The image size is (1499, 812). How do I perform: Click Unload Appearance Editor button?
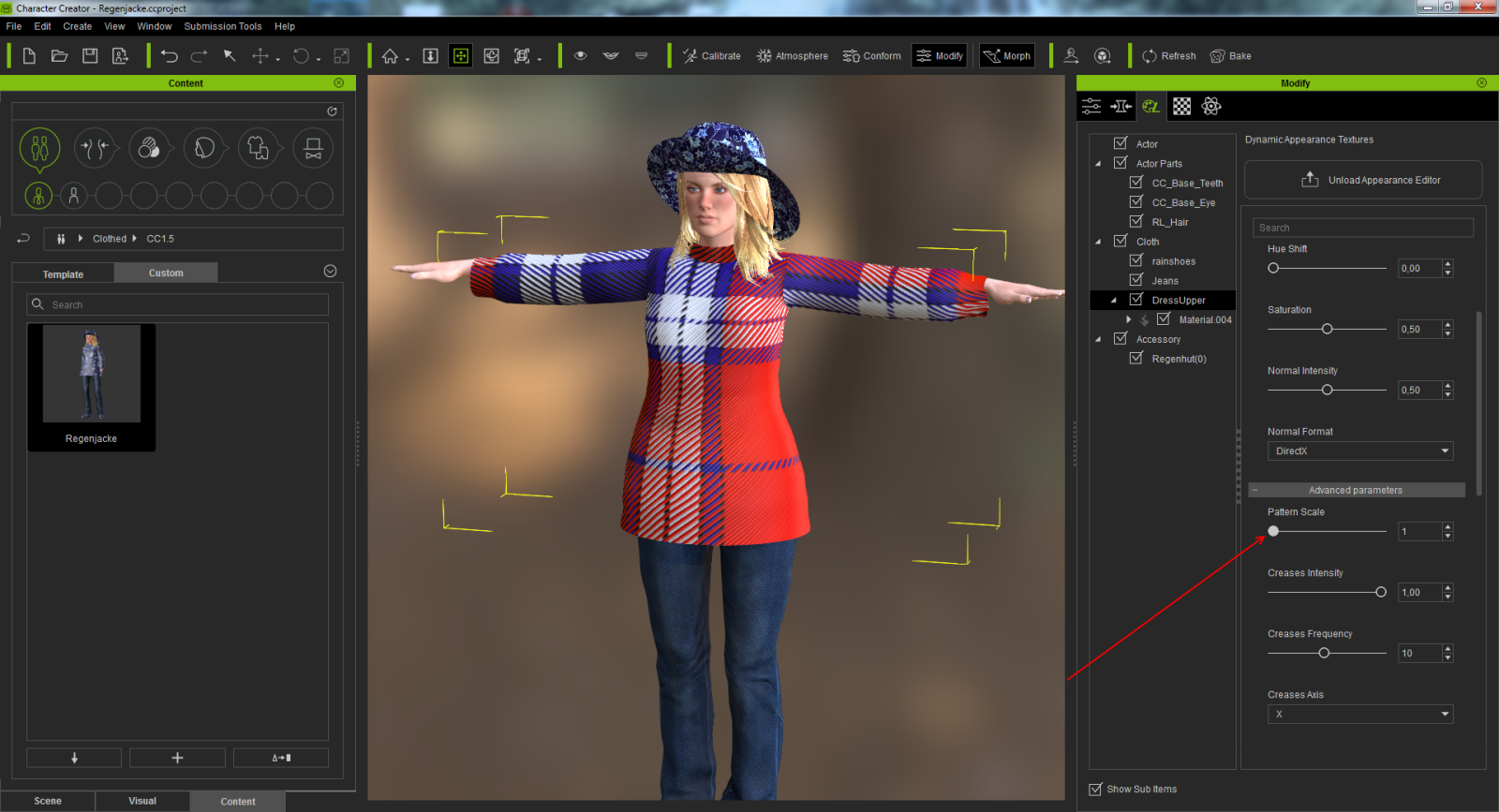[1363, 180]
